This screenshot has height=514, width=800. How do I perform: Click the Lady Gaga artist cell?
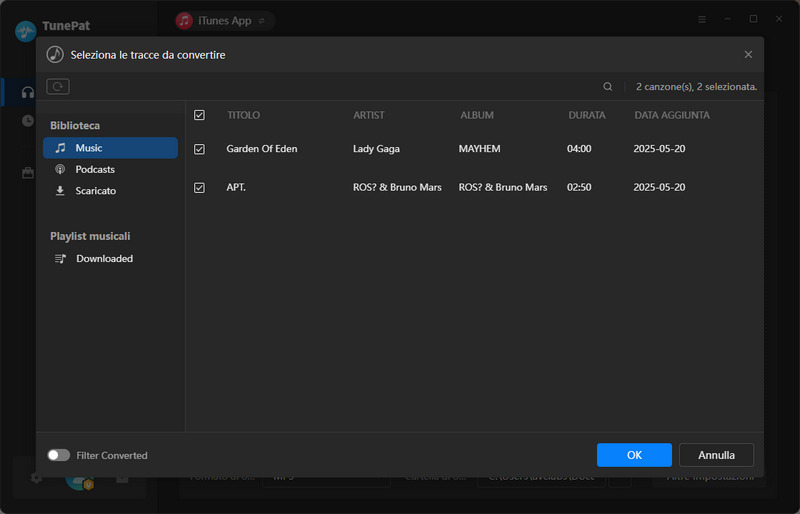pyautogui.click(x=376, y=149)
